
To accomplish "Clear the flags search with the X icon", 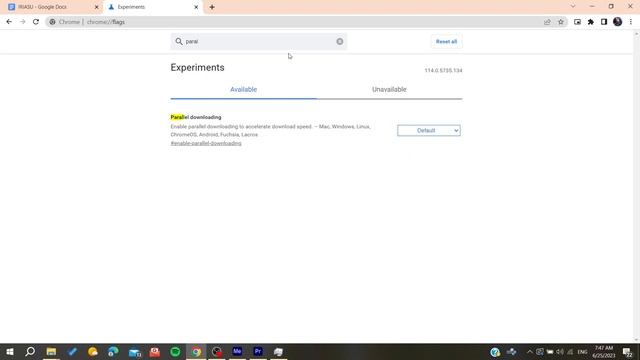I will coord(340,41).
